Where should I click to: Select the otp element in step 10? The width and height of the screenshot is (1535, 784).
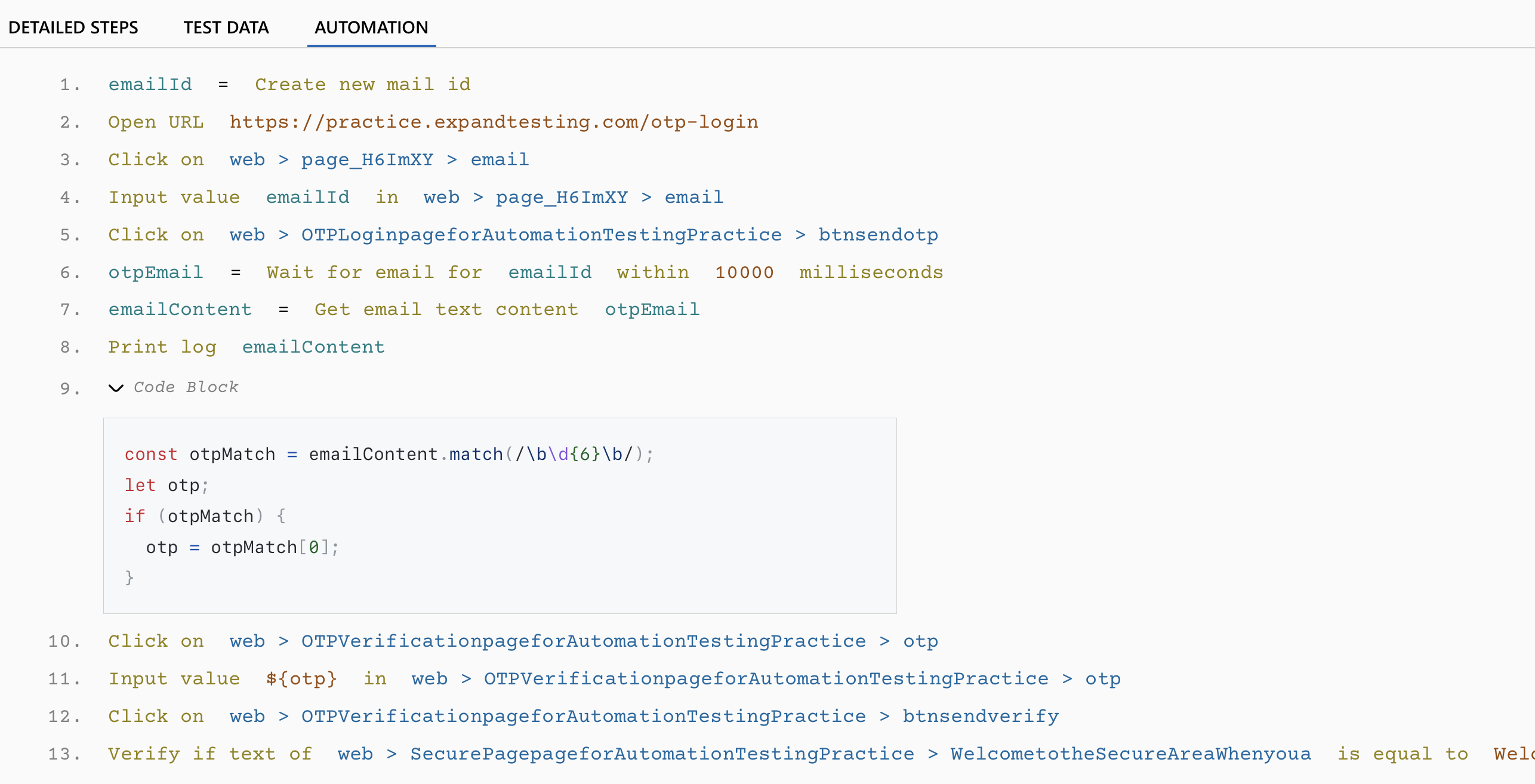(920, 641)
